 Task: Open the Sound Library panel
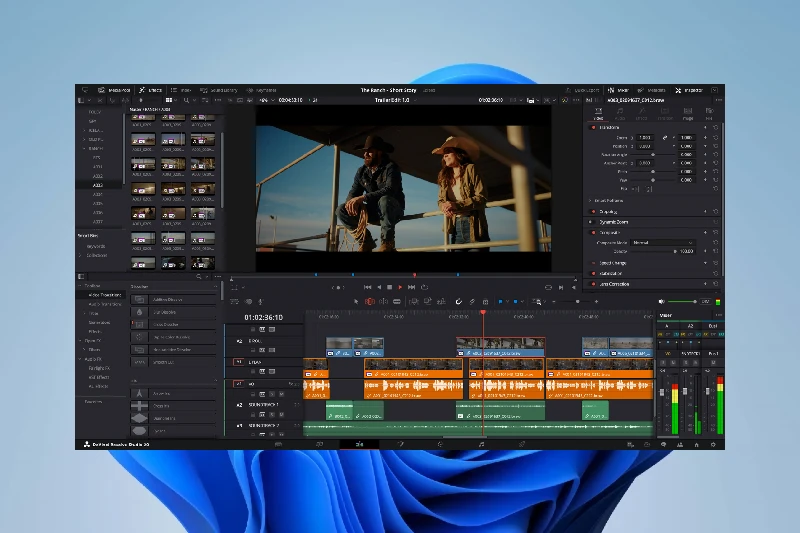tap(219, 90)
